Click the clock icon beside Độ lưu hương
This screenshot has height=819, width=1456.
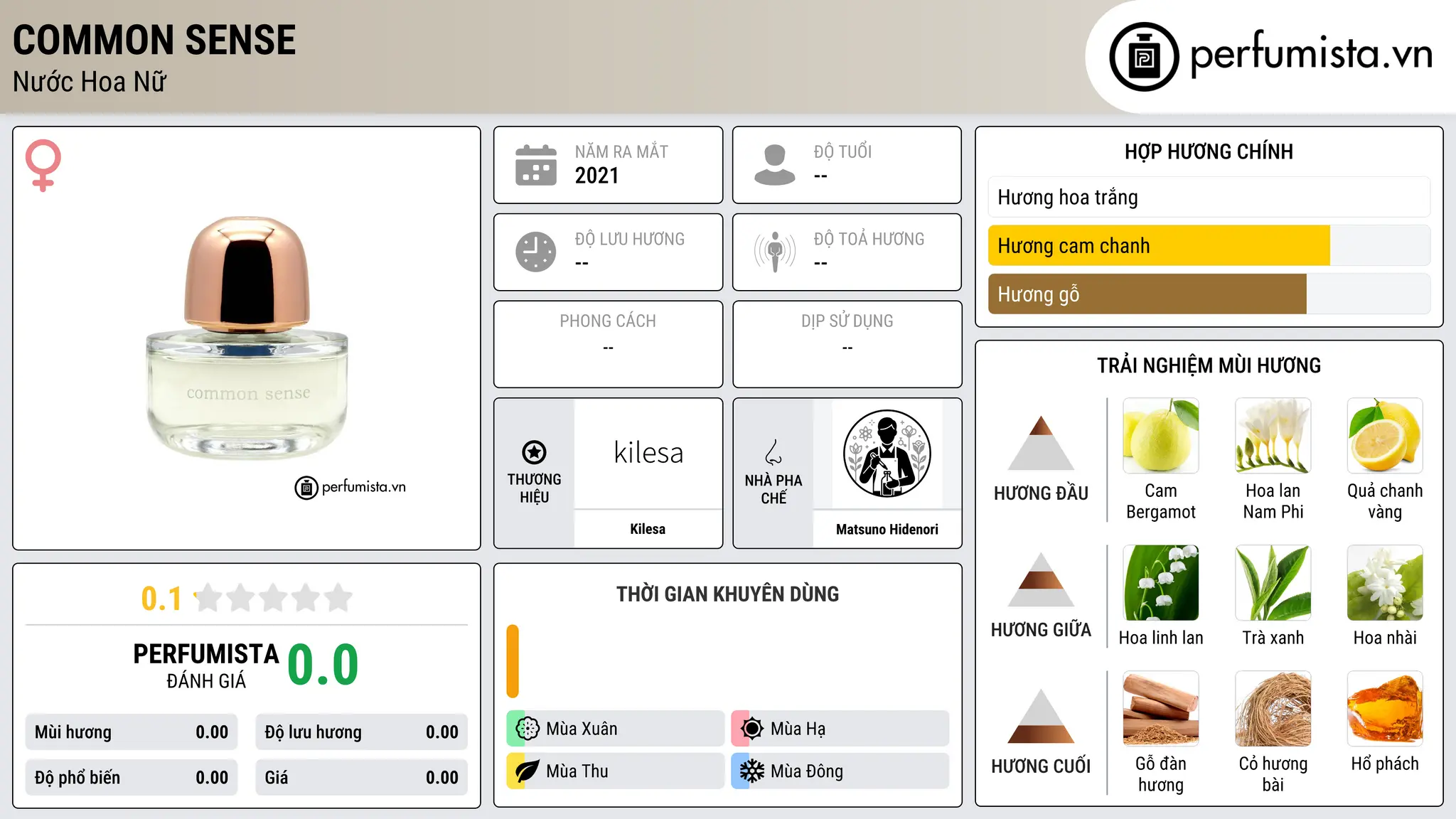pos(535,252)
